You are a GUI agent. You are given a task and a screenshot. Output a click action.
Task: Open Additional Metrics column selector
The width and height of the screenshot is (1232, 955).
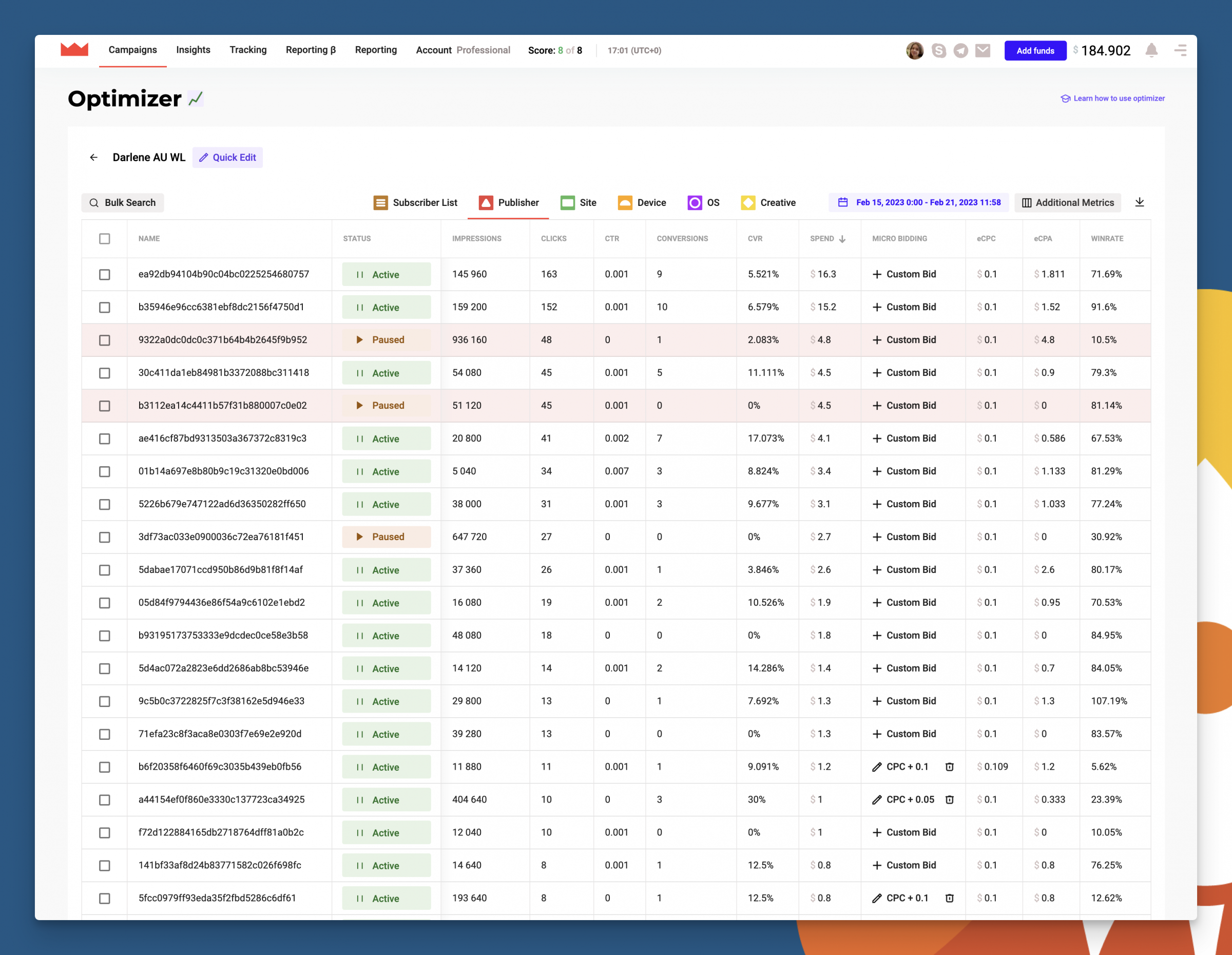pos(1067,202)
